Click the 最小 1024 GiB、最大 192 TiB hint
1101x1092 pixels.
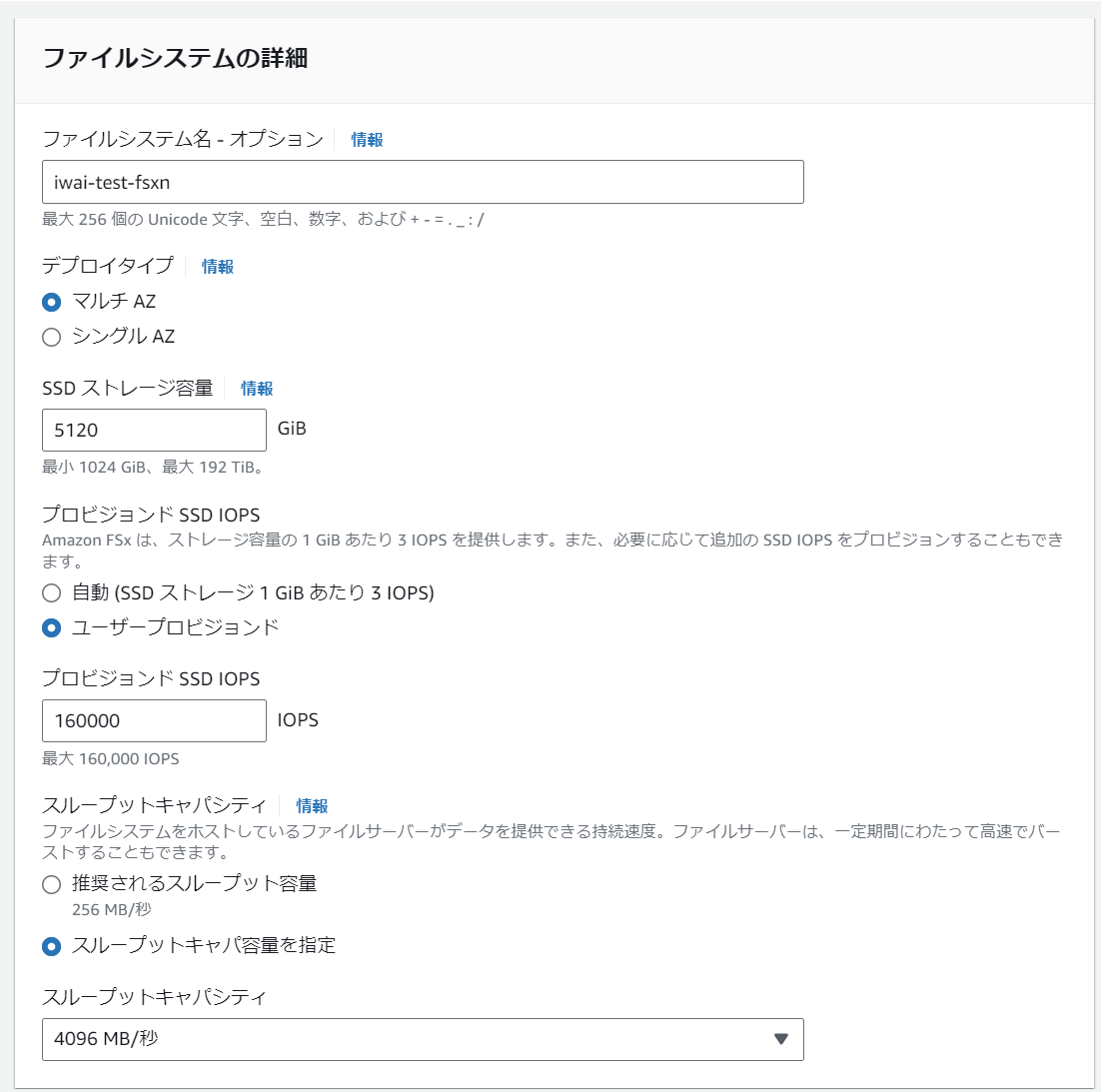(153, 467)
